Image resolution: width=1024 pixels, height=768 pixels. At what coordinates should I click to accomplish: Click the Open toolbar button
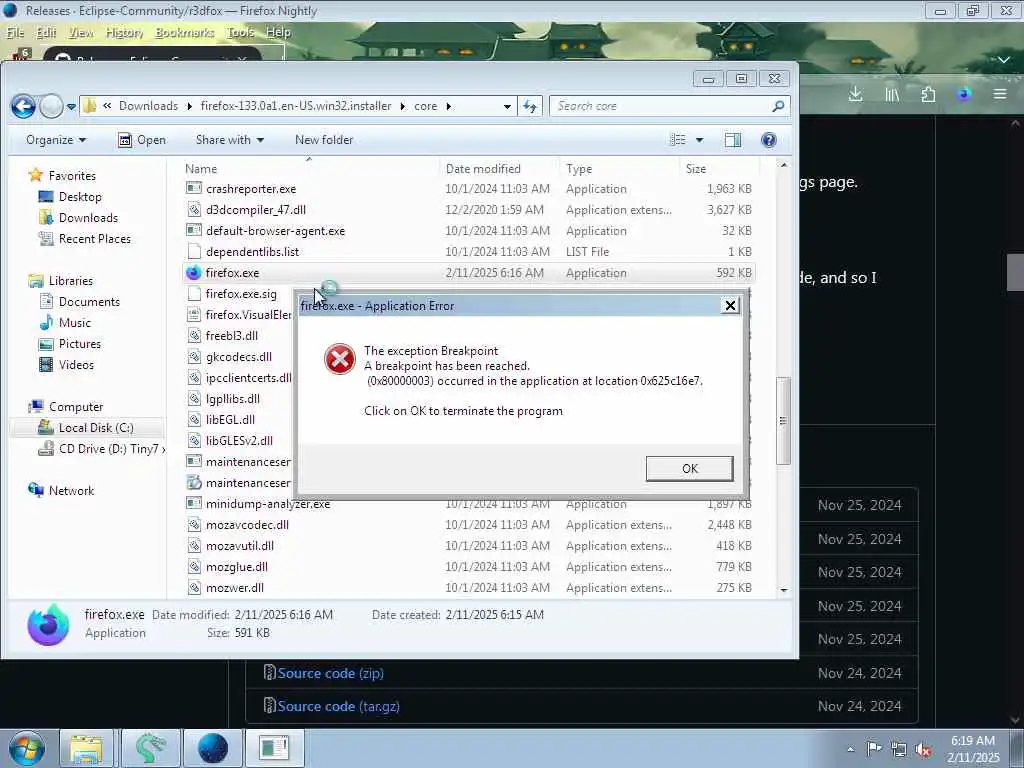[142, 140]
